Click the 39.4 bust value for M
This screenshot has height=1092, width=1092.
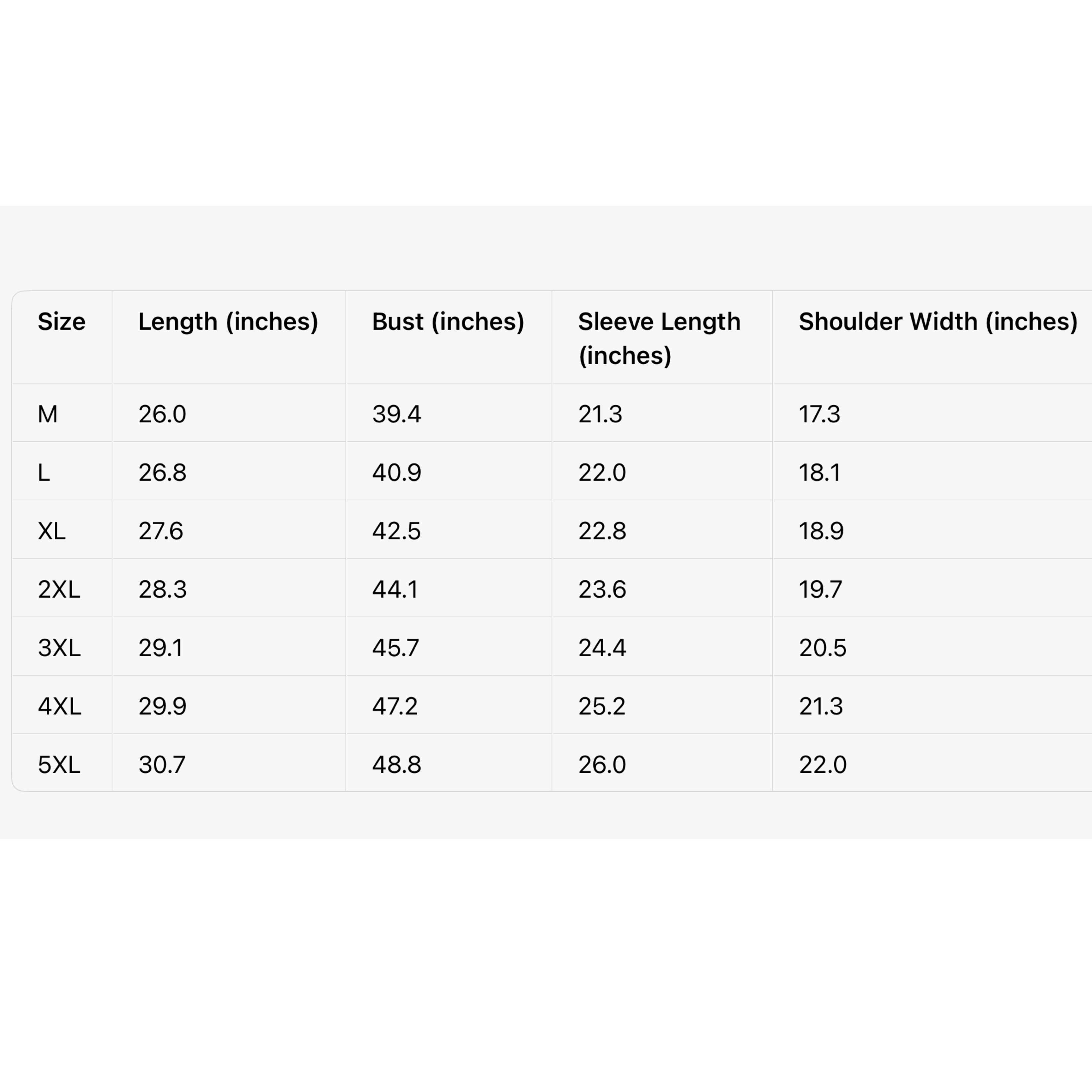tap(396, 414)
